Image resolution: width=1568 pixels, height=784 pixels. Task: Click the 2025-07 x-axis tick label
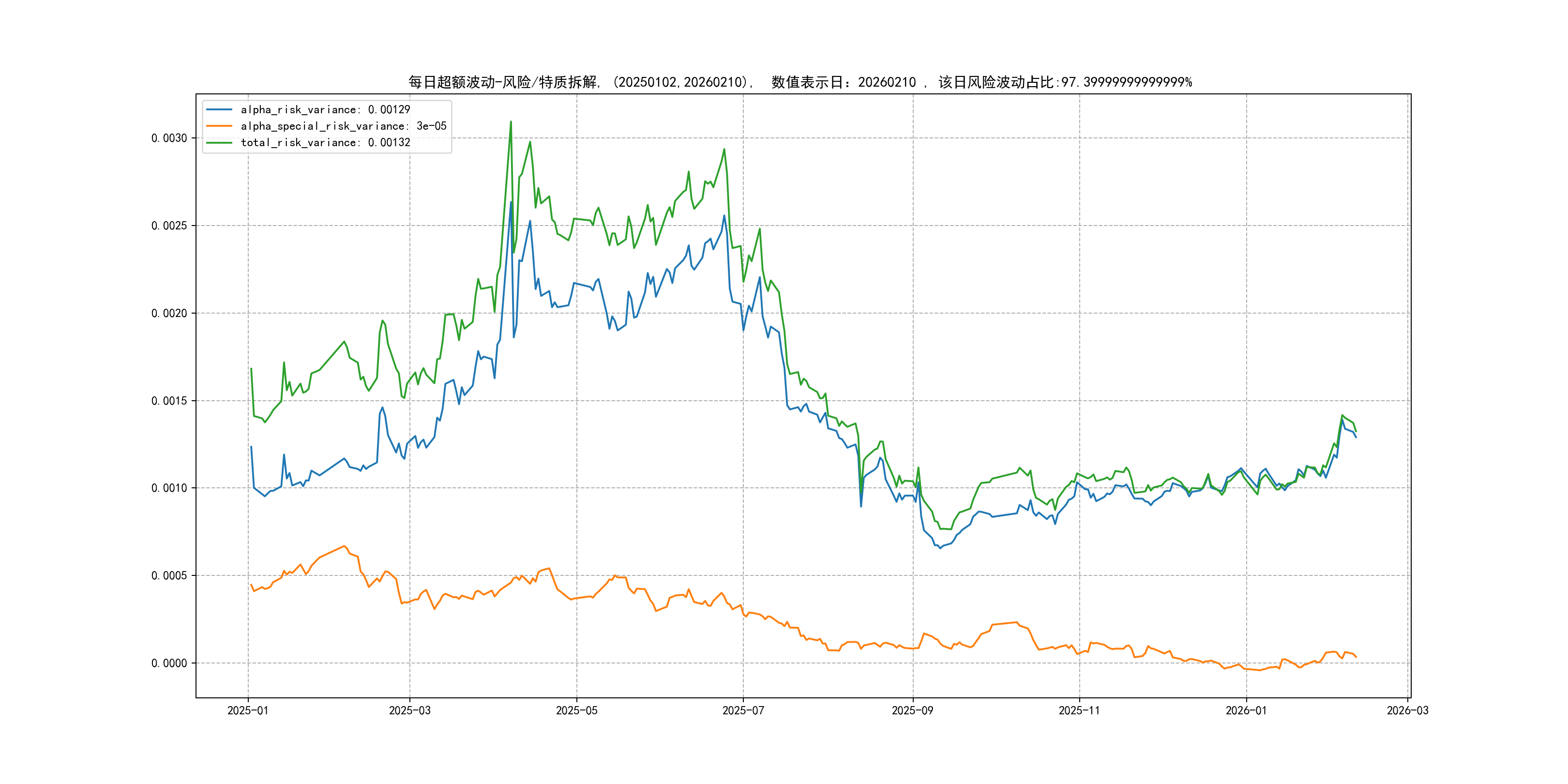click(742, 710)
